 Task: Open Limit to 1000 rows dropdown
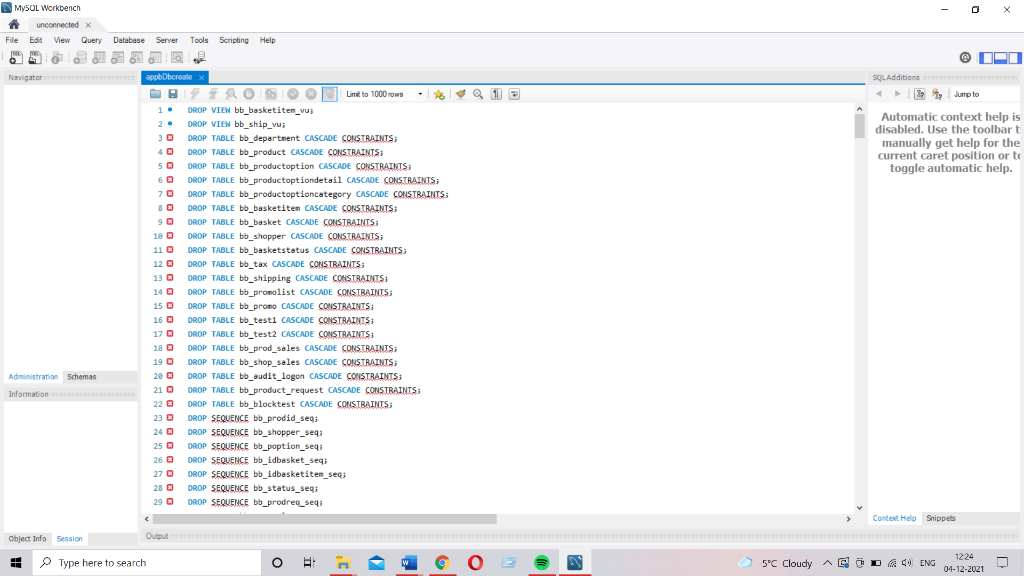click(x=385, y=94)
